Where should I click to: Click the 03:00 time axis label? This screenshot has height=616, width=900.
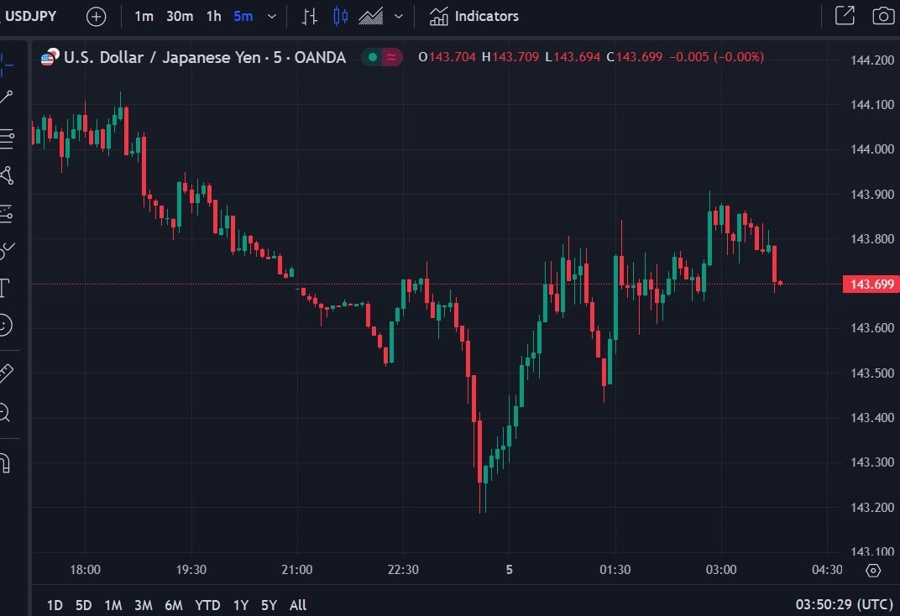pyautogui.click(x=721, y=570)
